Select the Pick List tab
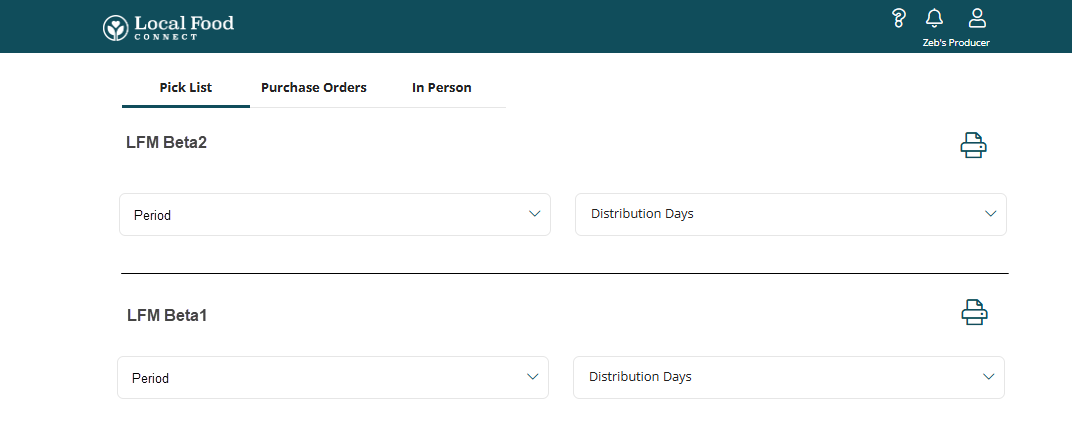 pyautogui.click(x=186, y=88)
